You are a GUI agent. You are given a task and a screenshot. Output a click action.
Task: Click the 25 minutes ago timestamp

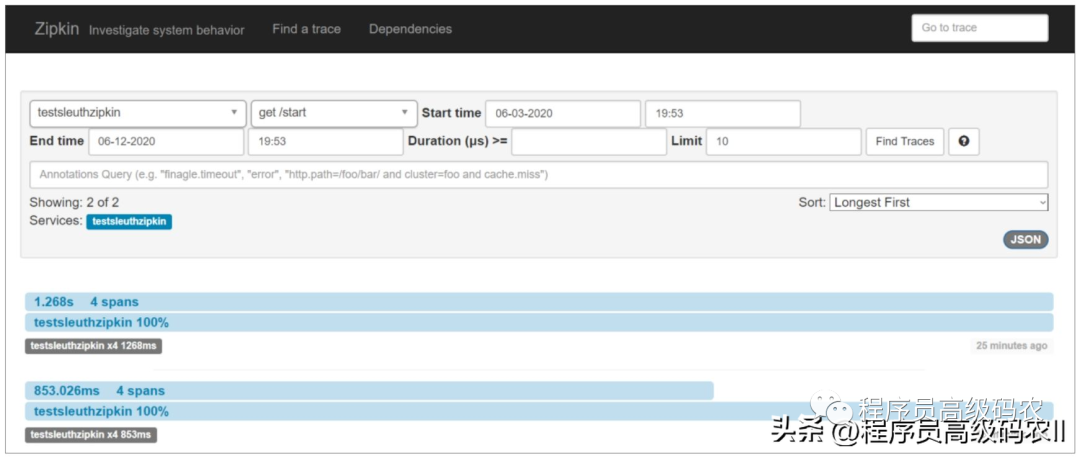click(1012, 346)
